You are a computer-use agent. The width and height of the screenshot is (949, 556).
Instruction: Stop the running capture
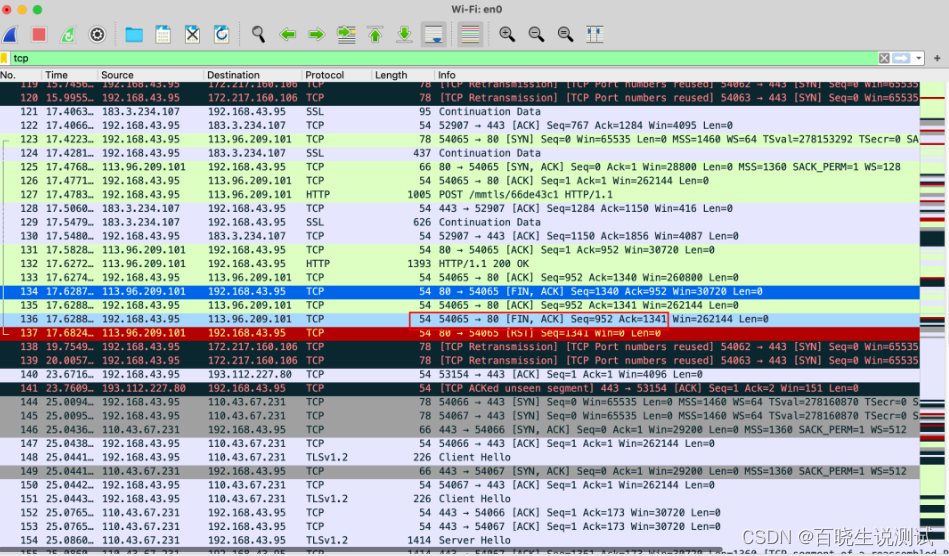39,34
